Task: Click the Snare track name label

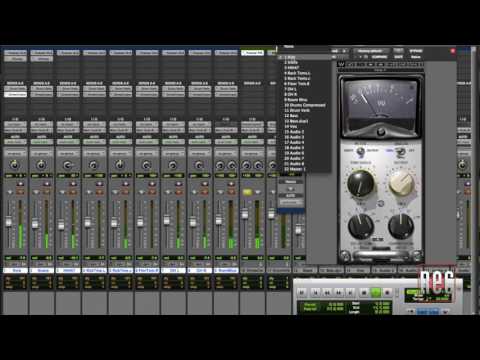Action: click(41, 270)
